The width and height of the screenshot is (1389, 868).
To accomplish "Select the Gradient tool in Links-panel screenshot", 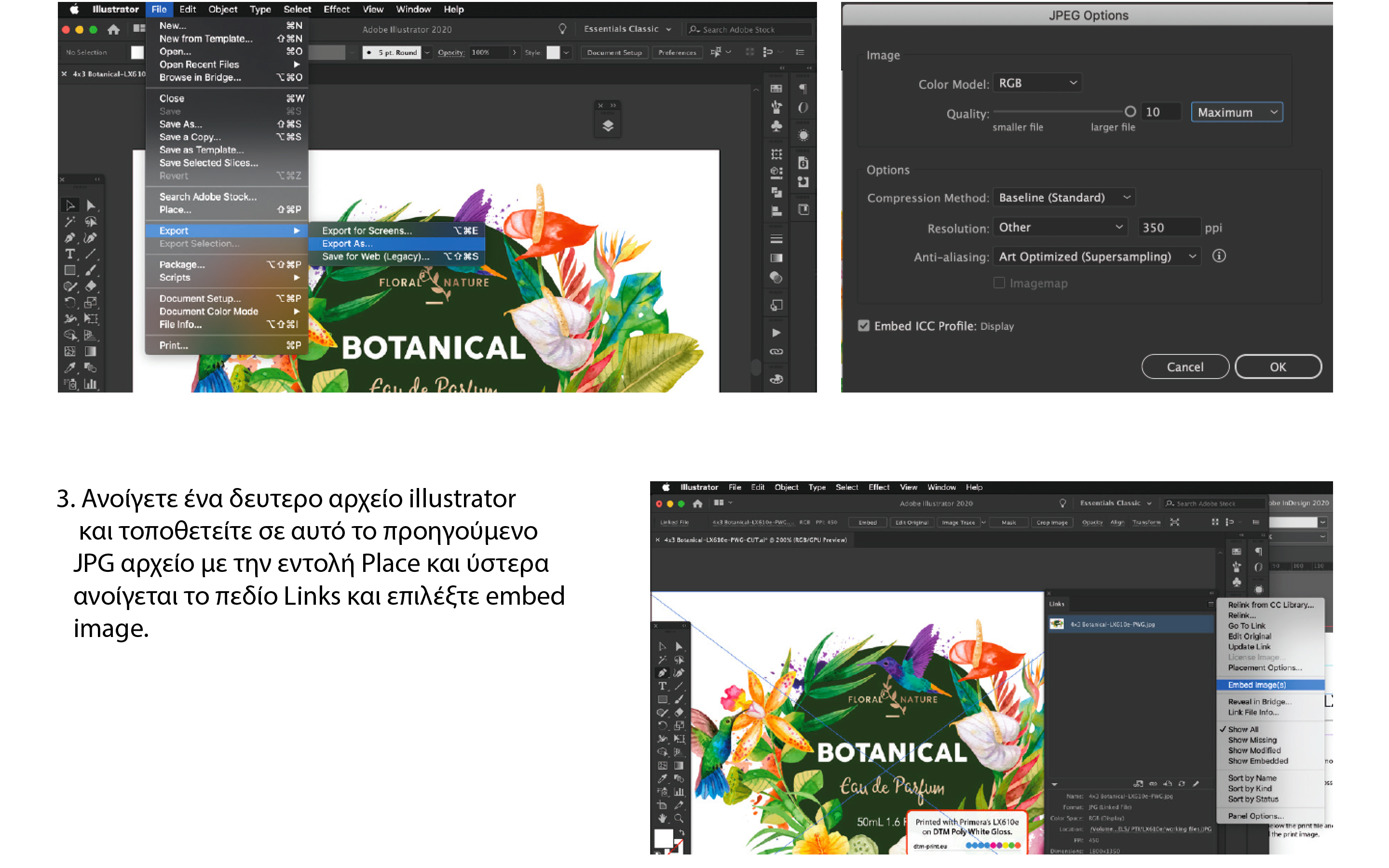I will 679,765.
